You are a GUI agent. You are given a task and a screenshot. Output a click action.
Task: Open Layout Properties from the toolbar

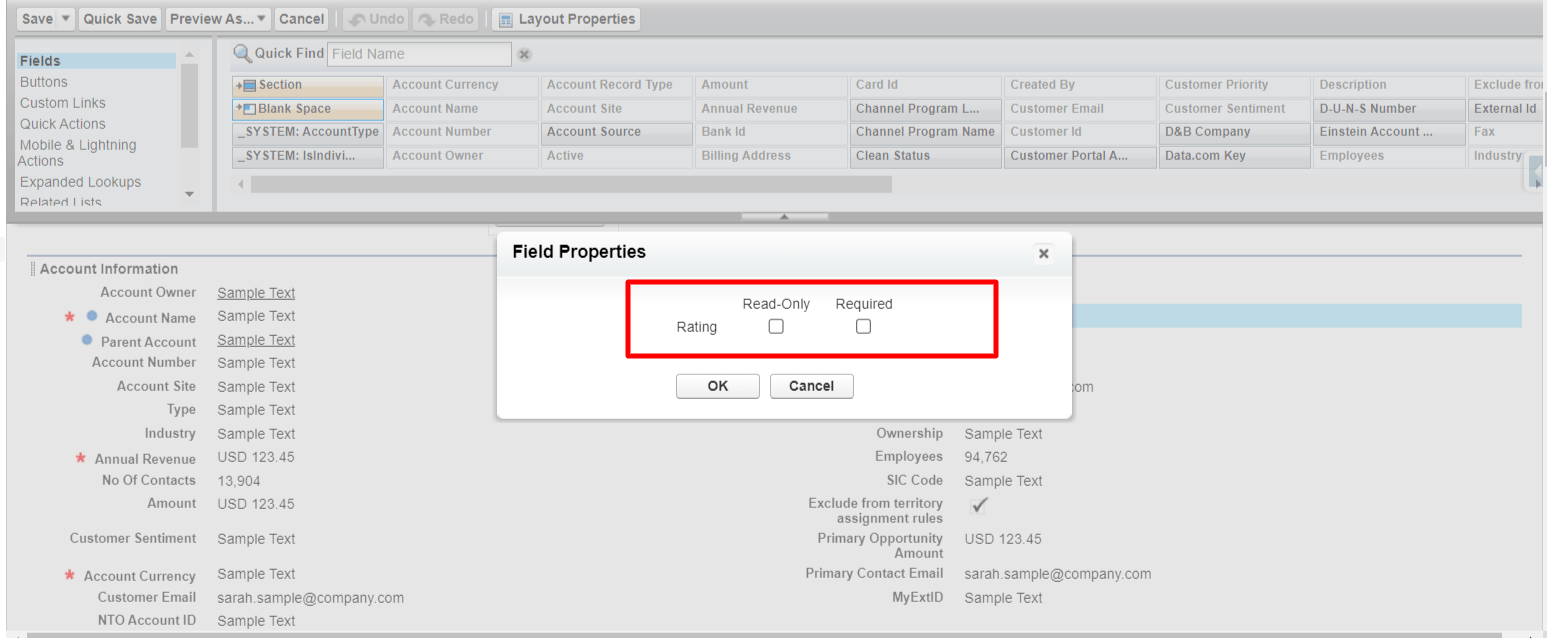pyautogui.click(x=566, y=19)
